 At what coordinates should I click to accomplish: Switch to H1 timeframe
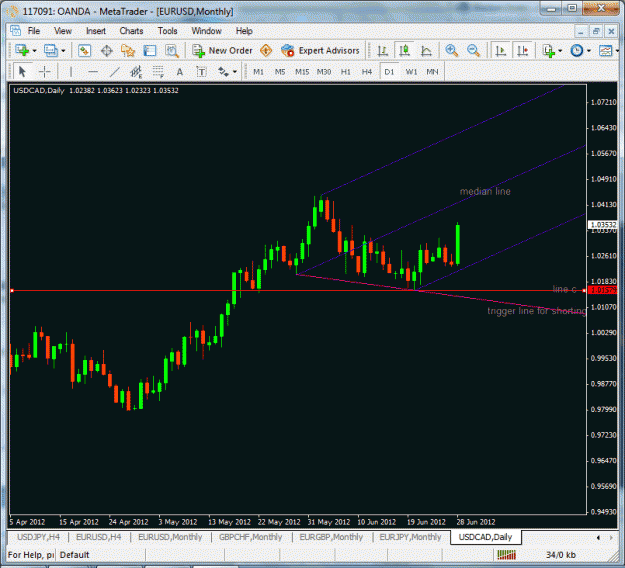click(x=346, y=72)
